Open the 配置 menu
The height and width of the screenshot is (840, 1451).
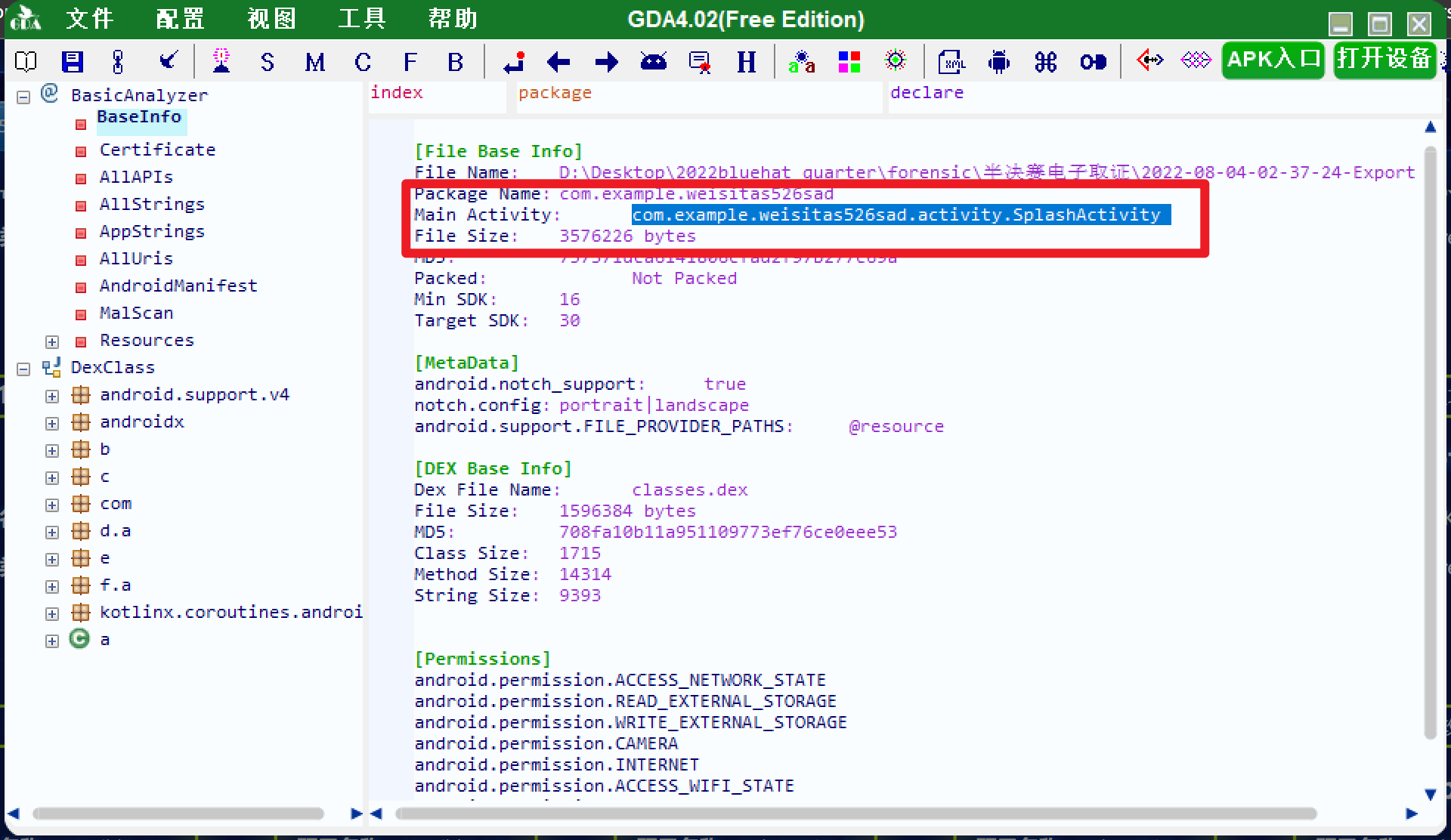coord(181,18)
